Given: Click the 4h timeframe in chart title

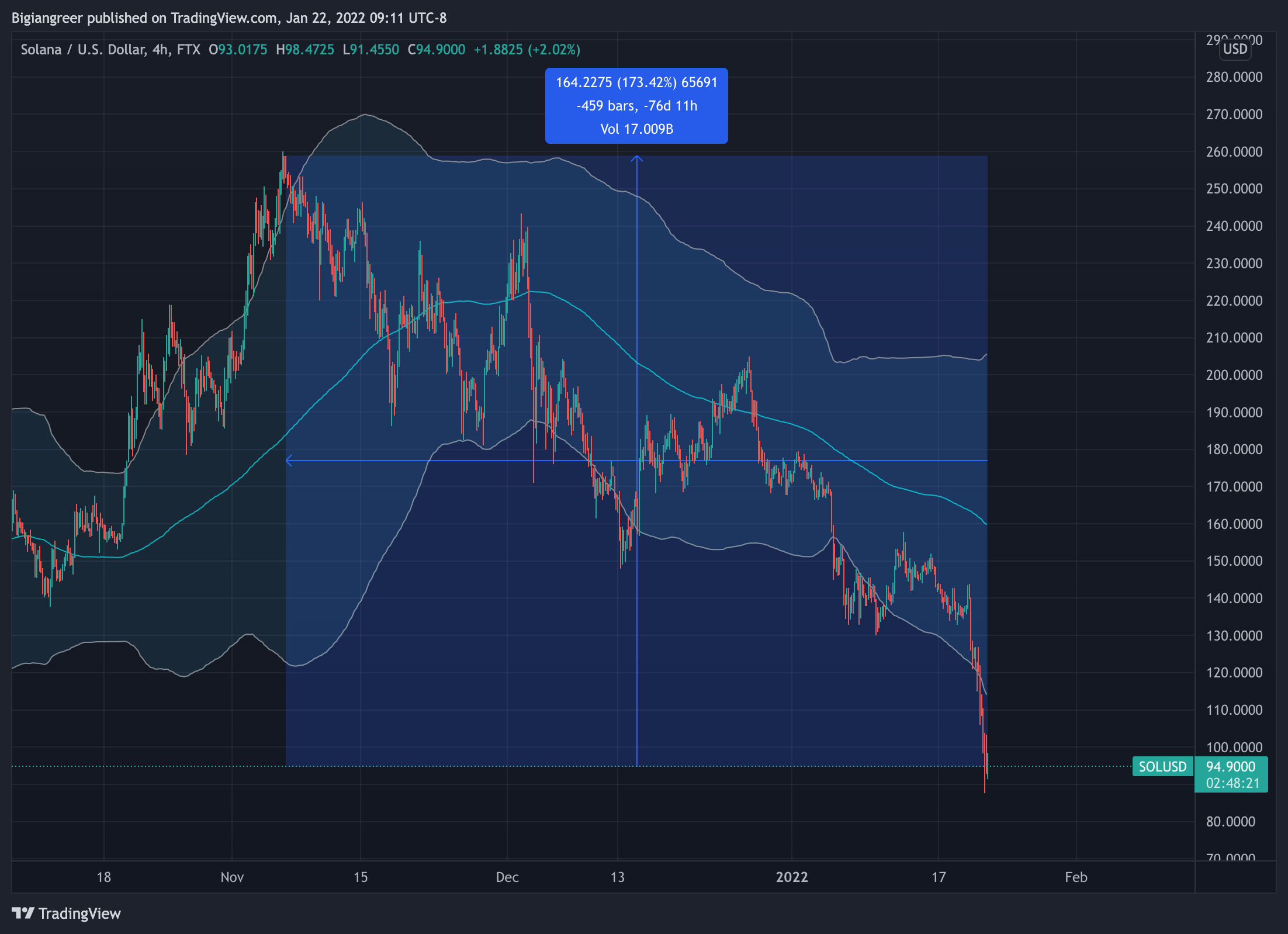Looking at the screenshot, I should click(x=160, y=50).
